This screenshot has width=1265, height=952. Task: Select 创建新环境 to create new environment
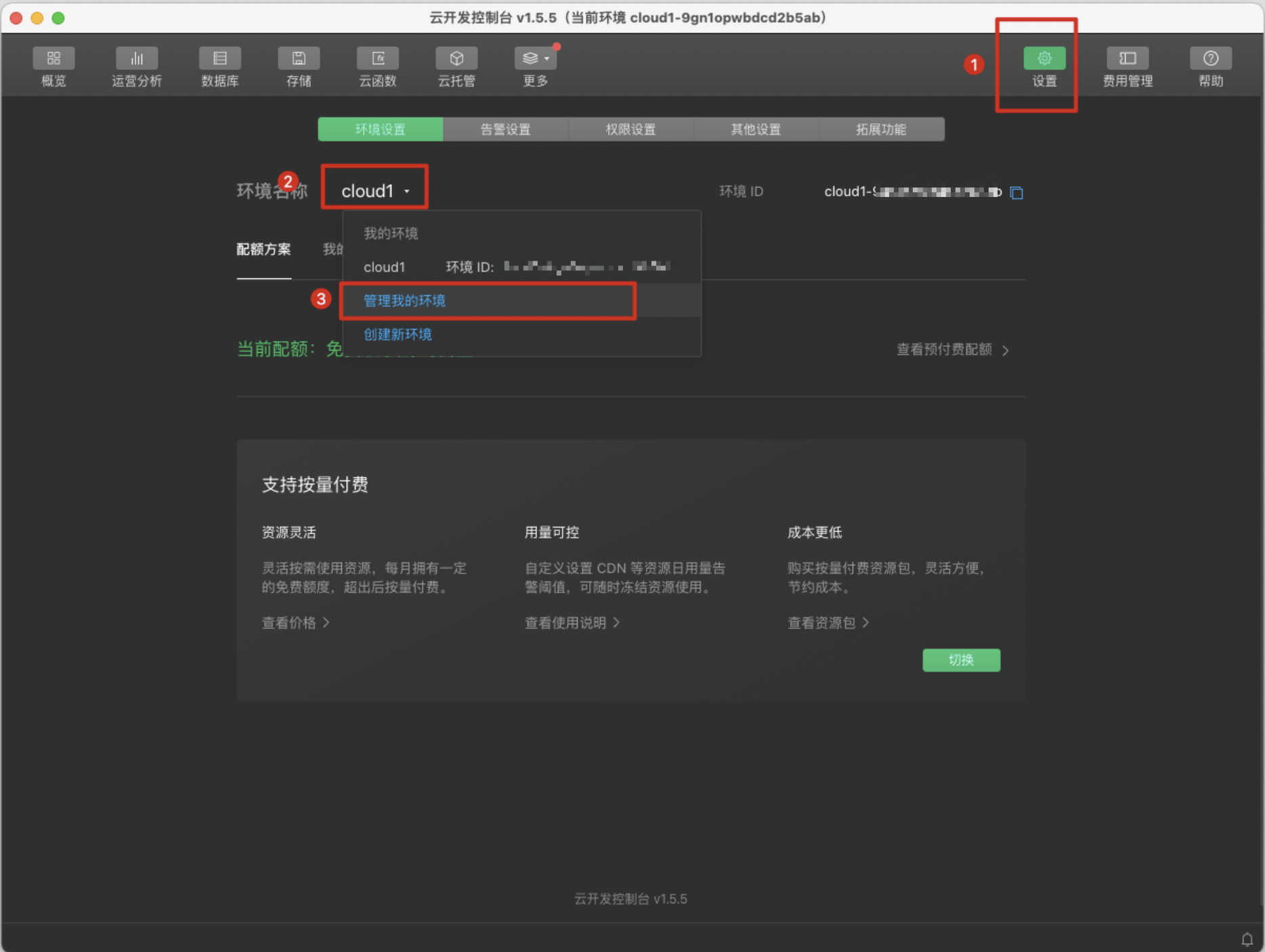coord(398,334)
